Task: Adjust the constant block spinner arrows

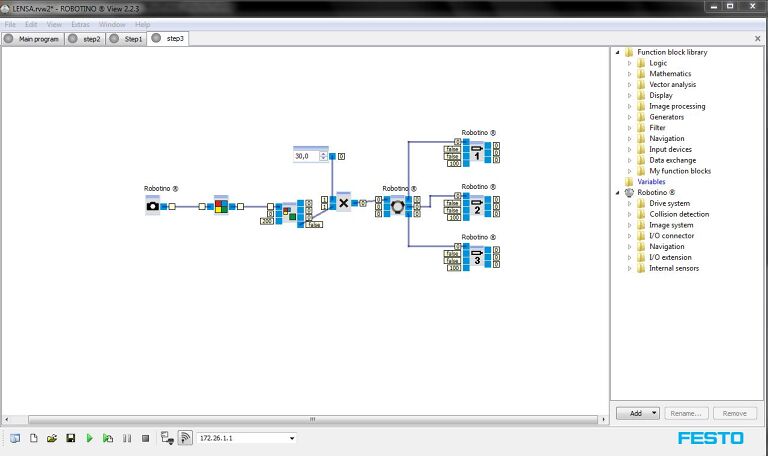Action: click(x=323, y=156)
